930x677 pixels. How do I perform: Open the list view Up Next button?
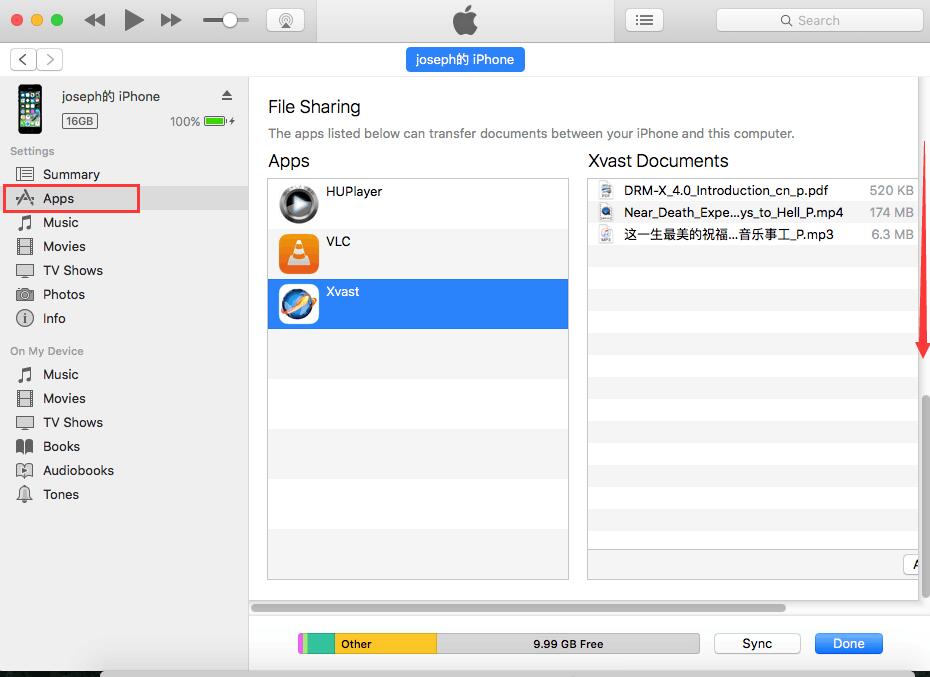click(644, 20)
